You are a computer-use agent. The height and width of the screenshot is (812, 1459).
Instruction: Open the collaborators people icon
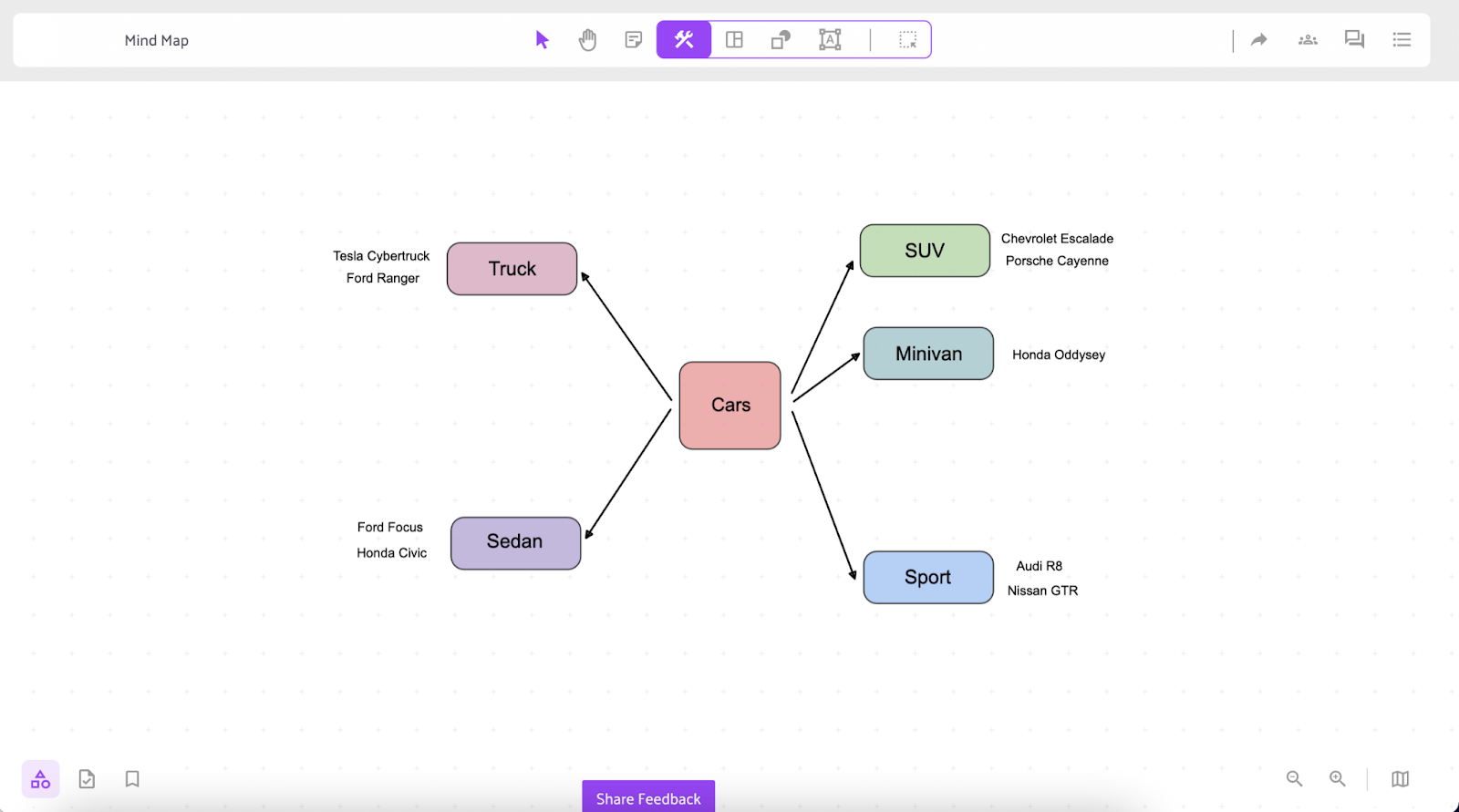point(1308,40)
